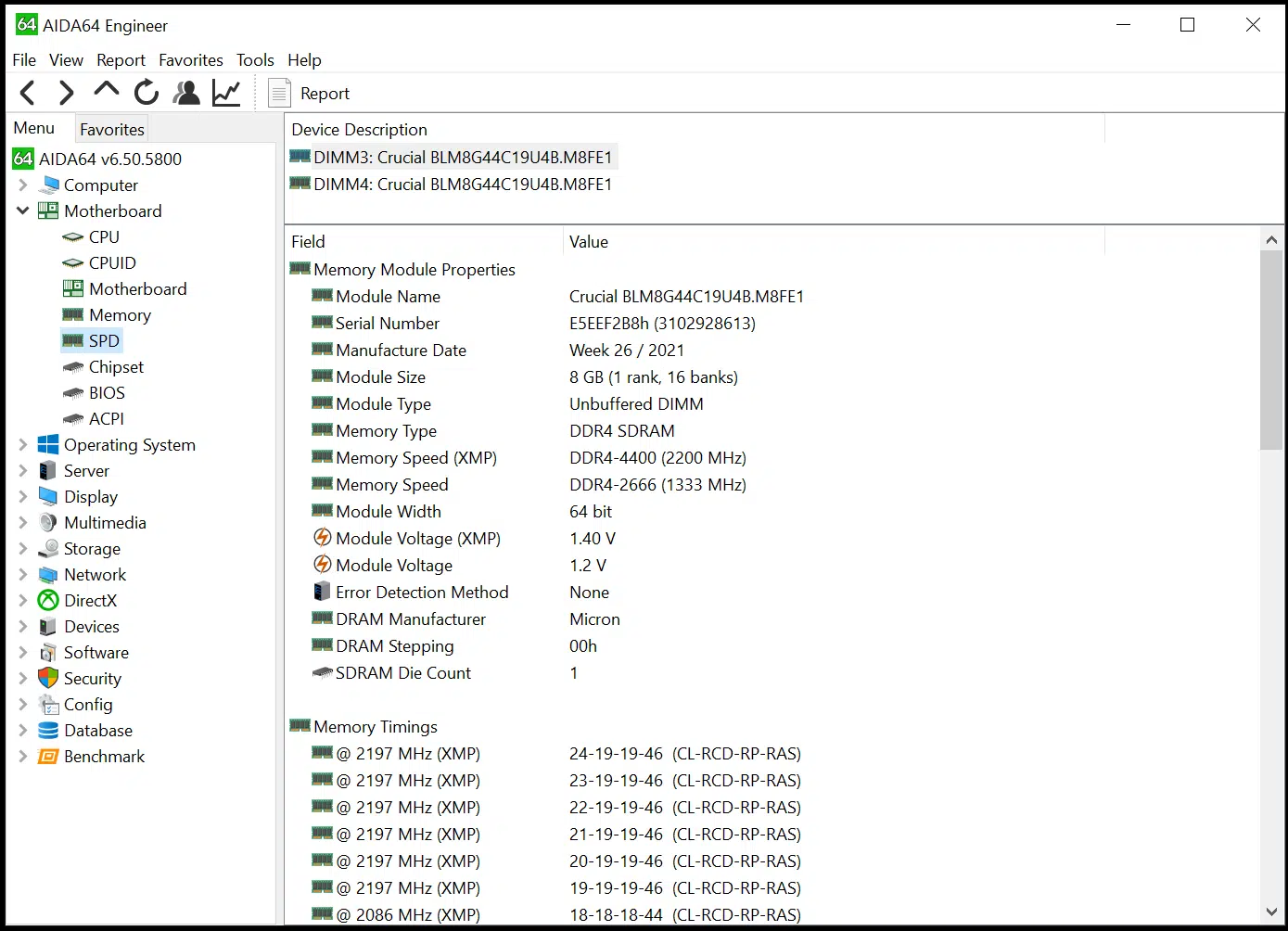1288x931 pixels.
Task: Click the Security shield icon in tree
Action: pyautogui.click(x=48, y=679)
